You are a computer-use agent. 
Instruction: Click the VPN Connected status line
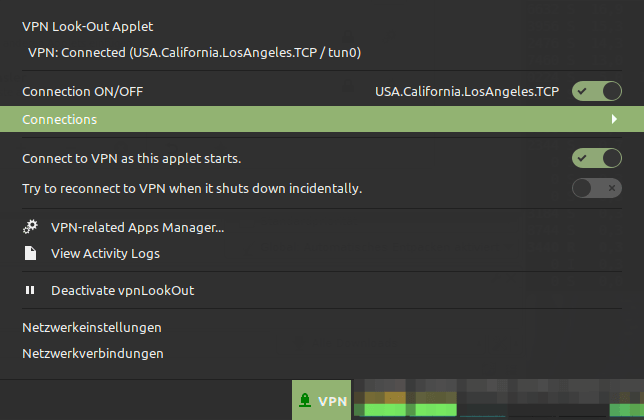pyautogui.click(x=194, y=53)
